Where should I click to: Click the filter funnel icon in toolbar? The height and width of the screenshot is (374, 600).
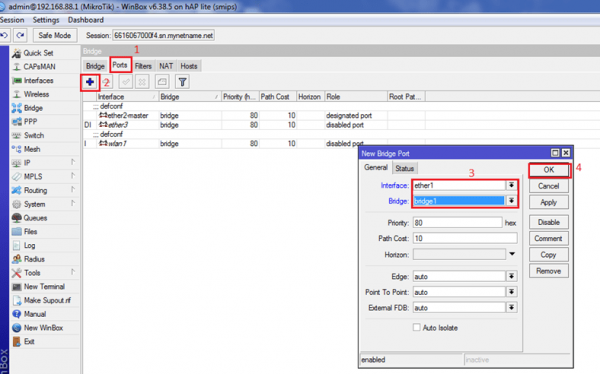[183, 82]
